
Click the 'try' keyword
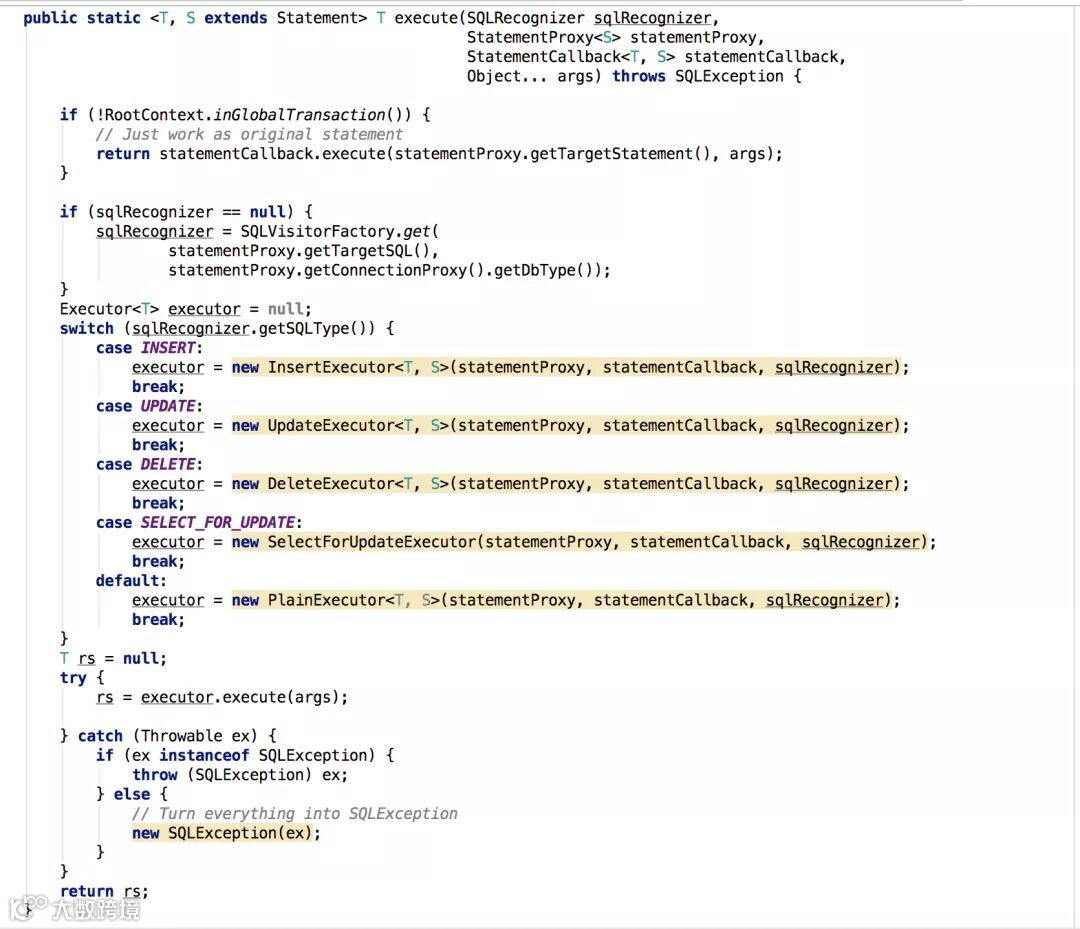coord(73,678)
